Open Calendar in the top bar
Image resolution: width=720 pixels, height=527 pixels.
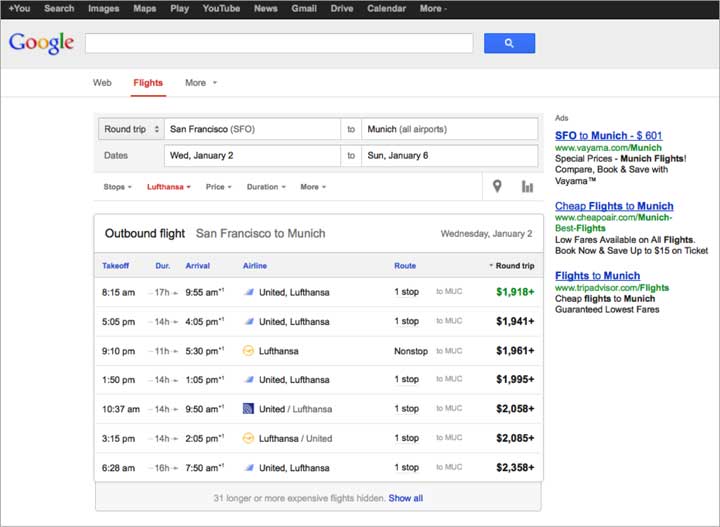386,8
